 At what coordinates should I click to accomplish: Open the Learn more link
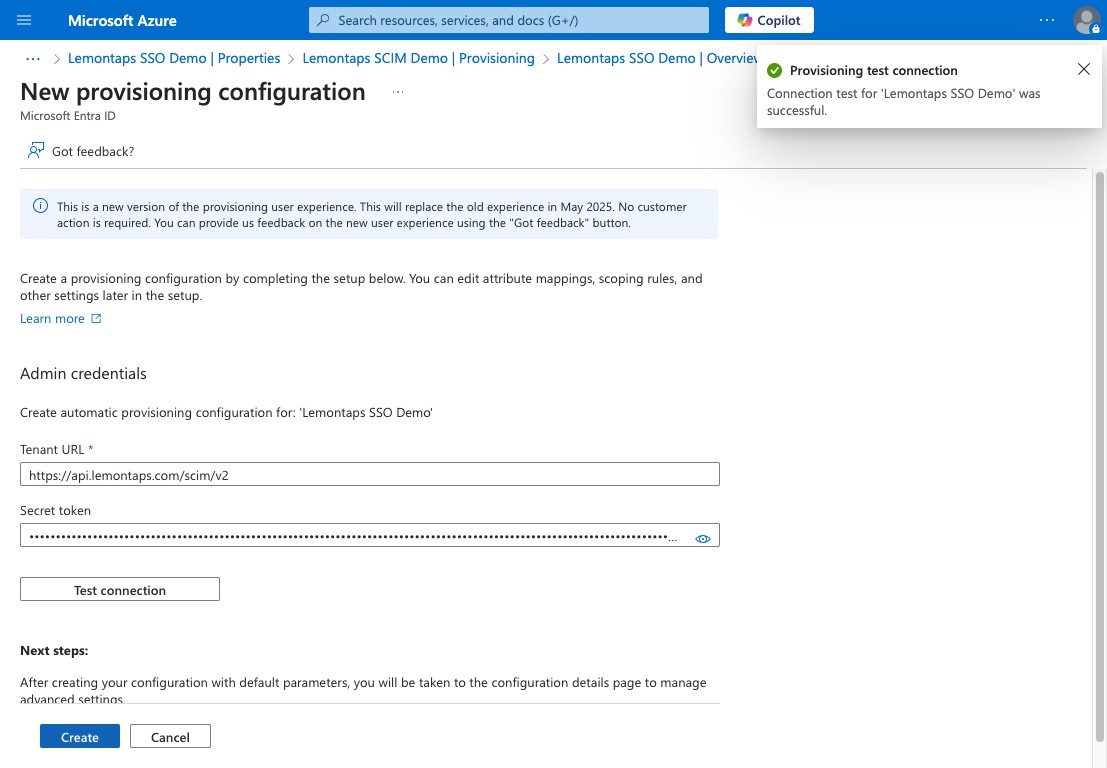tap(52, 318)
